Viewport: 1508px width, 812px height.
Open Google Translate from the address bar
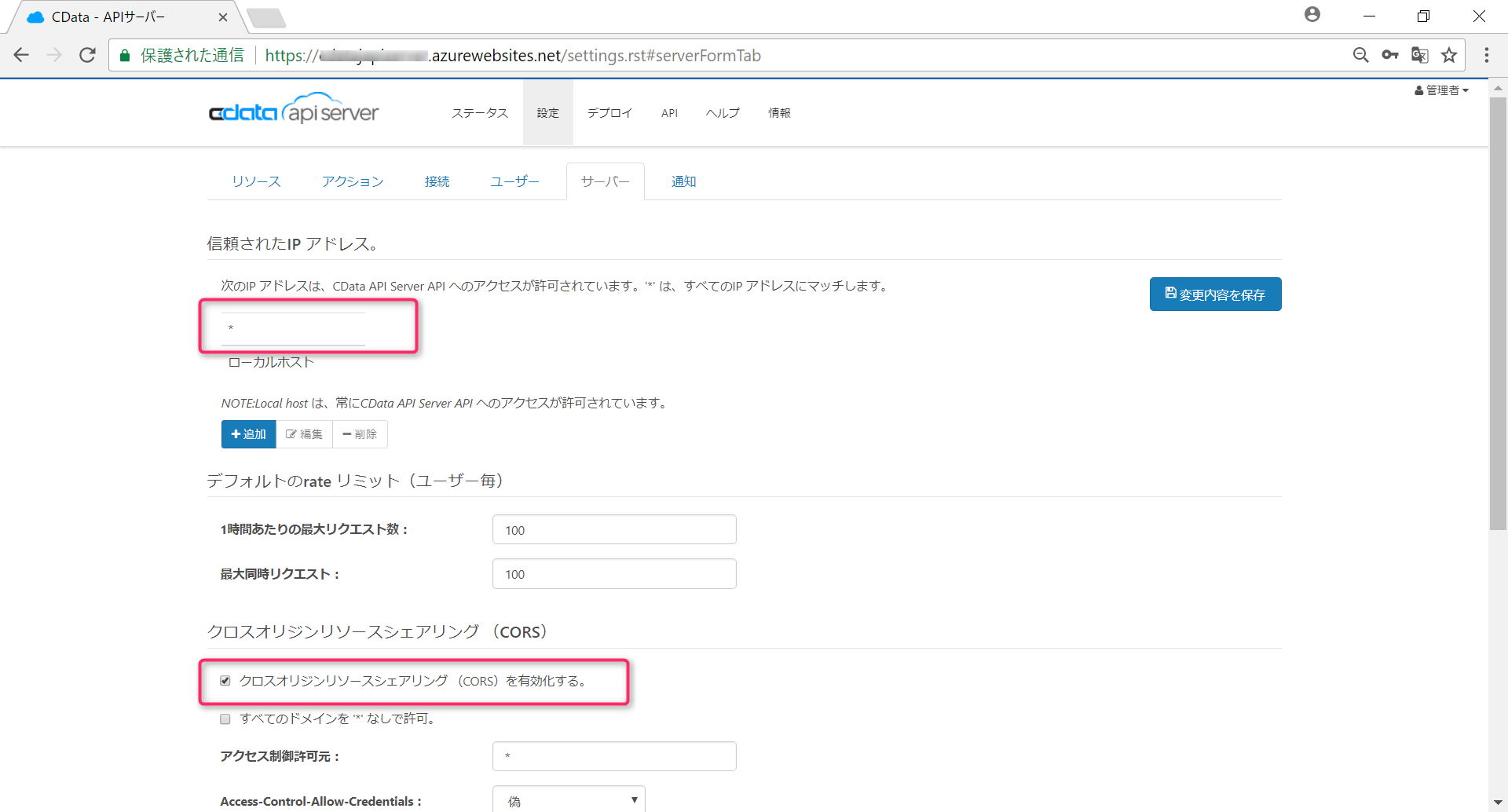1420,55
